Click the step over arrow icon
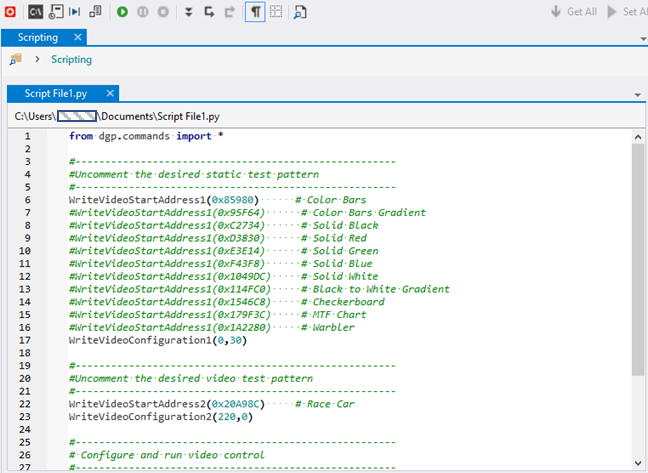 click(x=209, y=12)
